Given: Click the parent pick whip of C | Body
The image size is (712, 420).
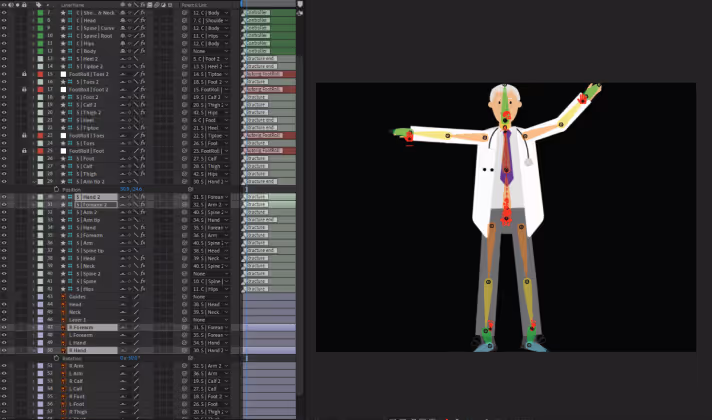Looking at the screenshot, I should tap(184, 51).
